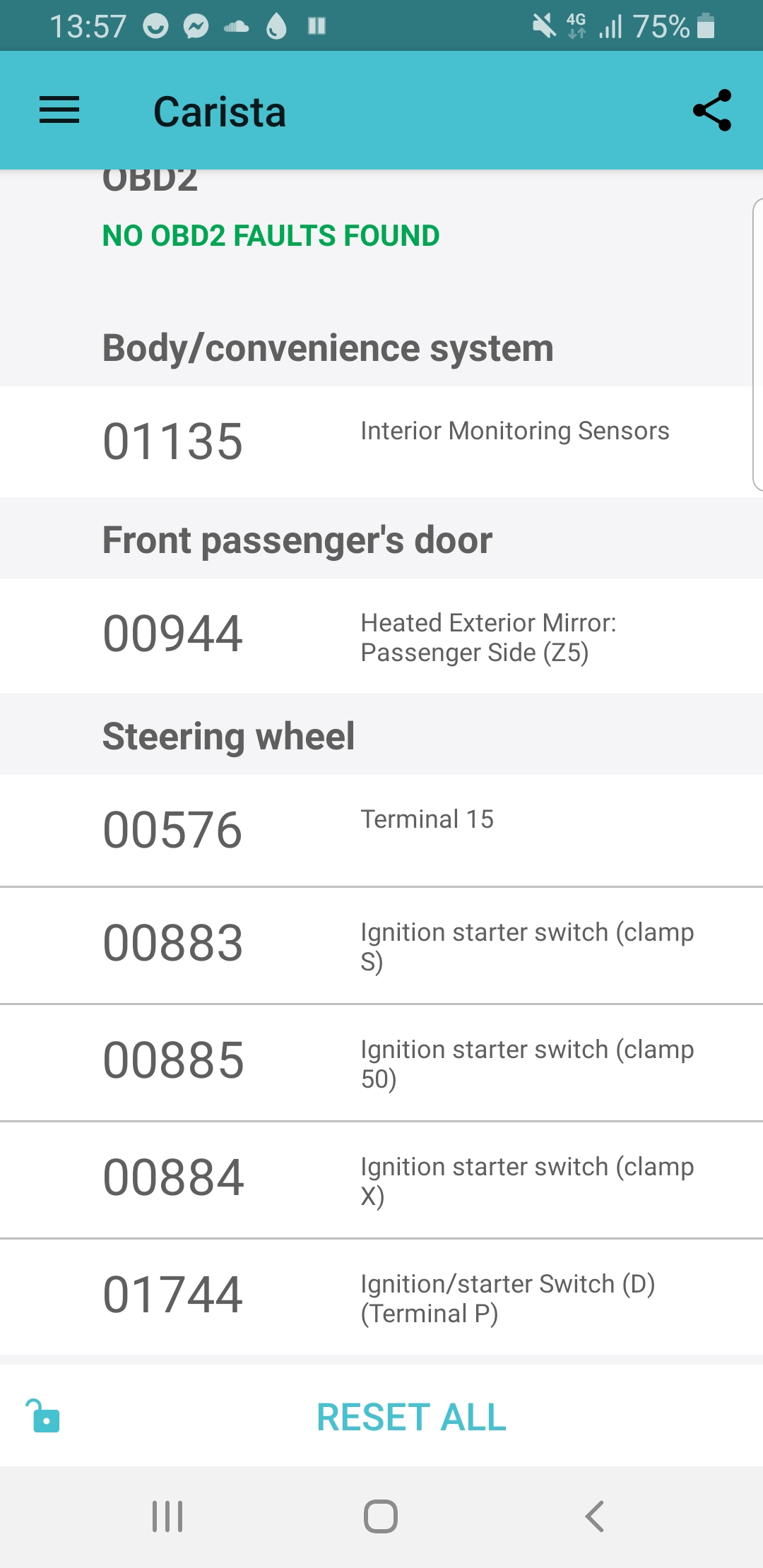Open fault 00885 clamp 50 entry
This screenshot has height=1568, width=763.
point(381,1062)
